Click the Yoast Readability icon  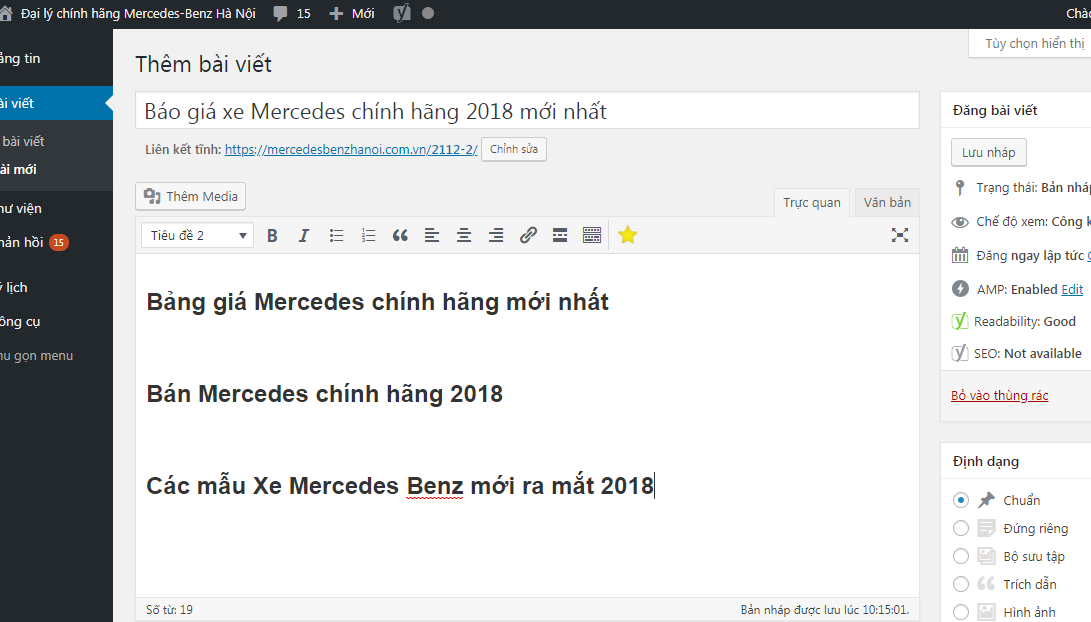pyautogui.click(x=960, y=321)
